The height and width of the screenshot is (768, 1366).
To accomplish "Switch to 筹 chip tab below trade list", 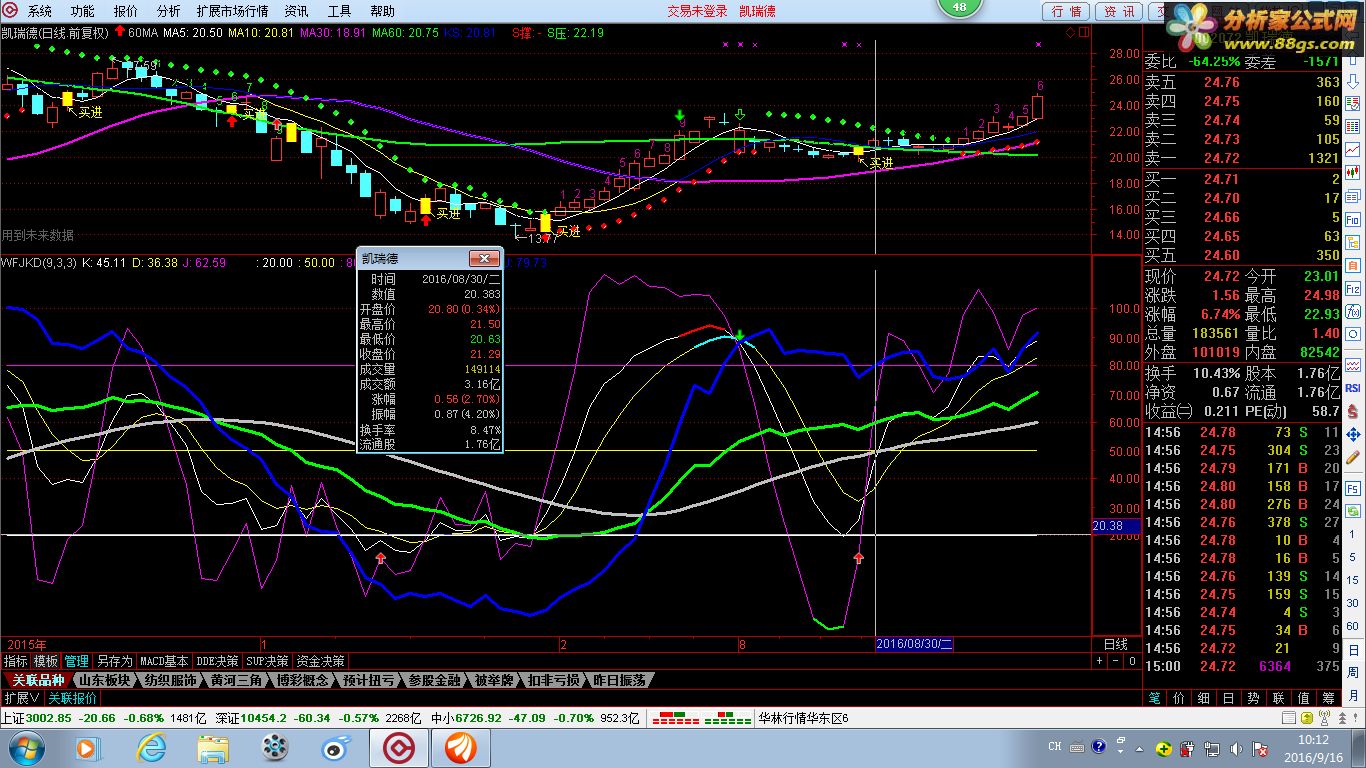I will (x=1328, y=698).
